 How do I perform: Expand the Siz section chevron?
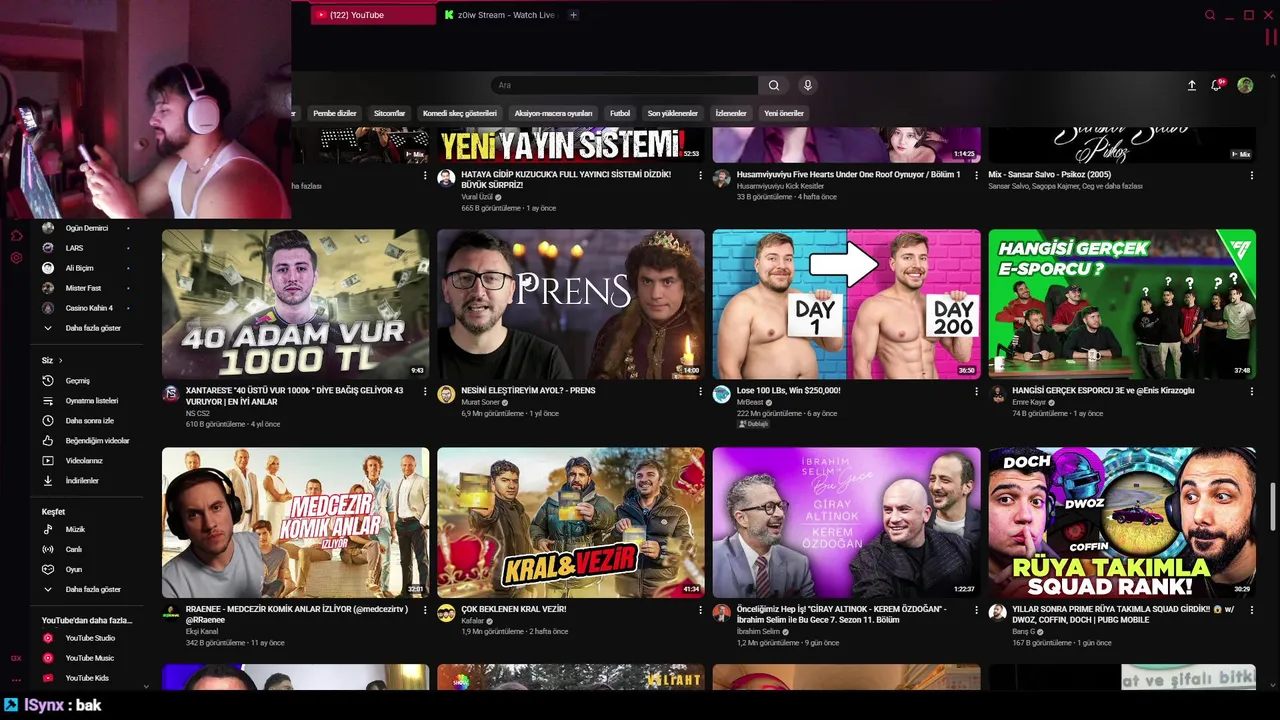60,360
